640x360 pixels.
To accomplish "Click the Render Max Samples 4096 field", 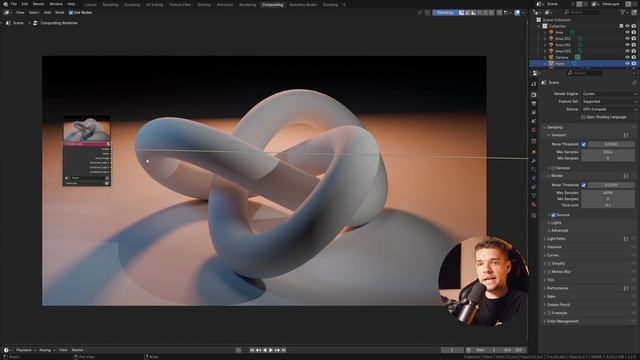I will [608, 193].
